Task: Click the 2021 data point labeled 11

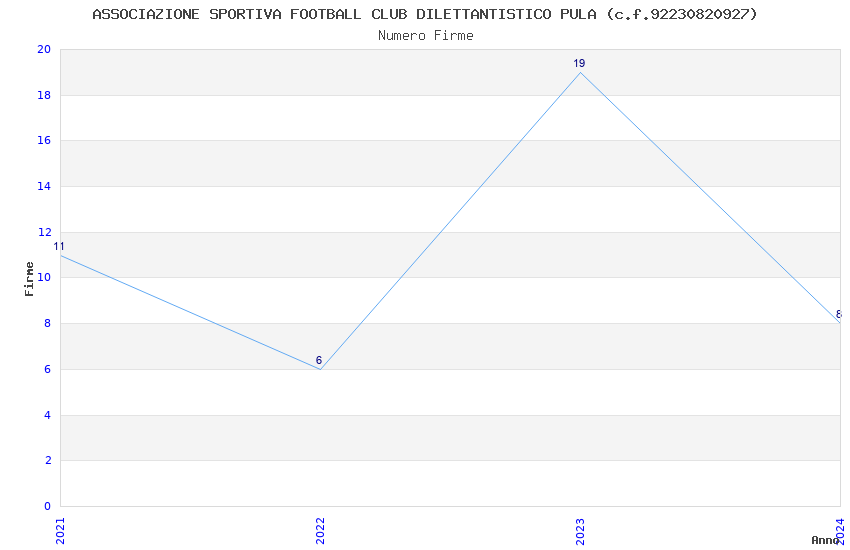Action: pos(60,255)
